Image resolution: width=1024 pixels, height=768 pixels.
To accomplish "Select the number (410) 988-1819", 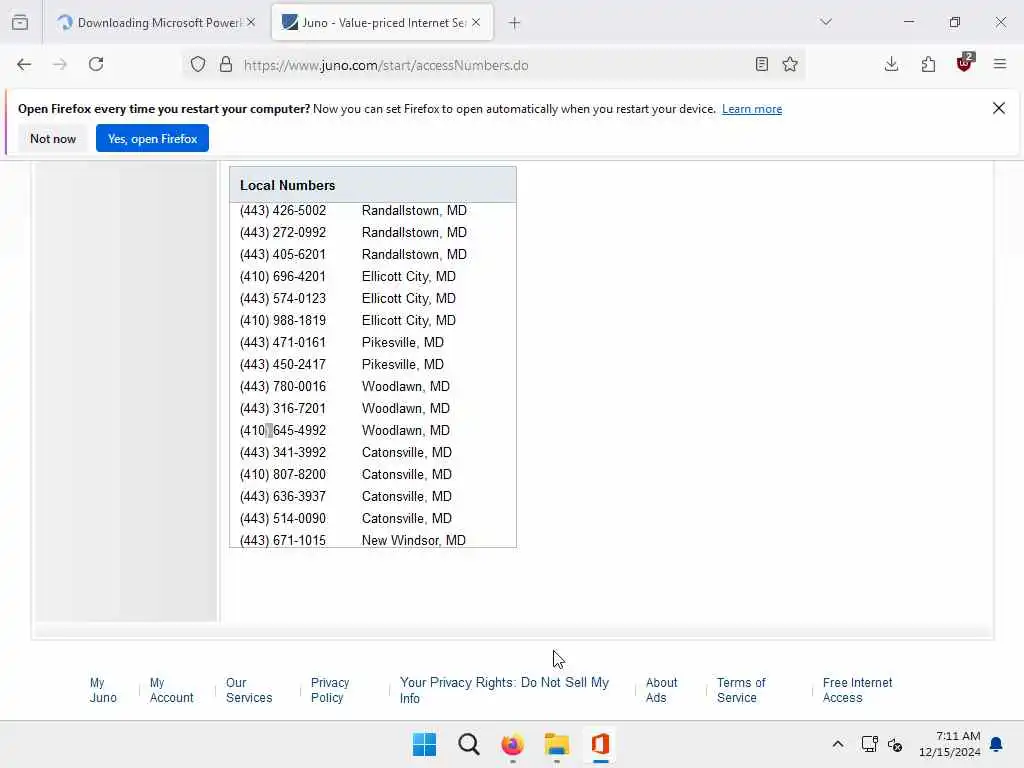I will [283, 321].
